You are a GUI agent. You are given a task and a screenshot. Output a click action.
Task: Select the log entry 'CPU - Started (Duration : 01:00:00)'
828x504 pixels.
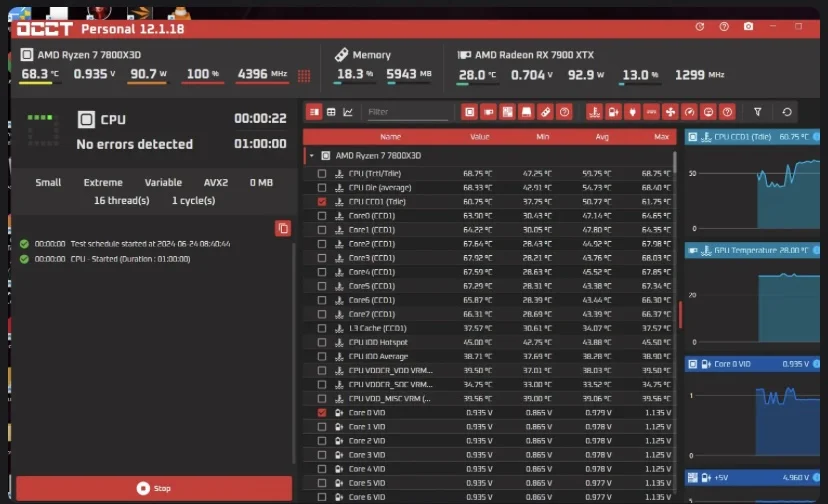130,259
